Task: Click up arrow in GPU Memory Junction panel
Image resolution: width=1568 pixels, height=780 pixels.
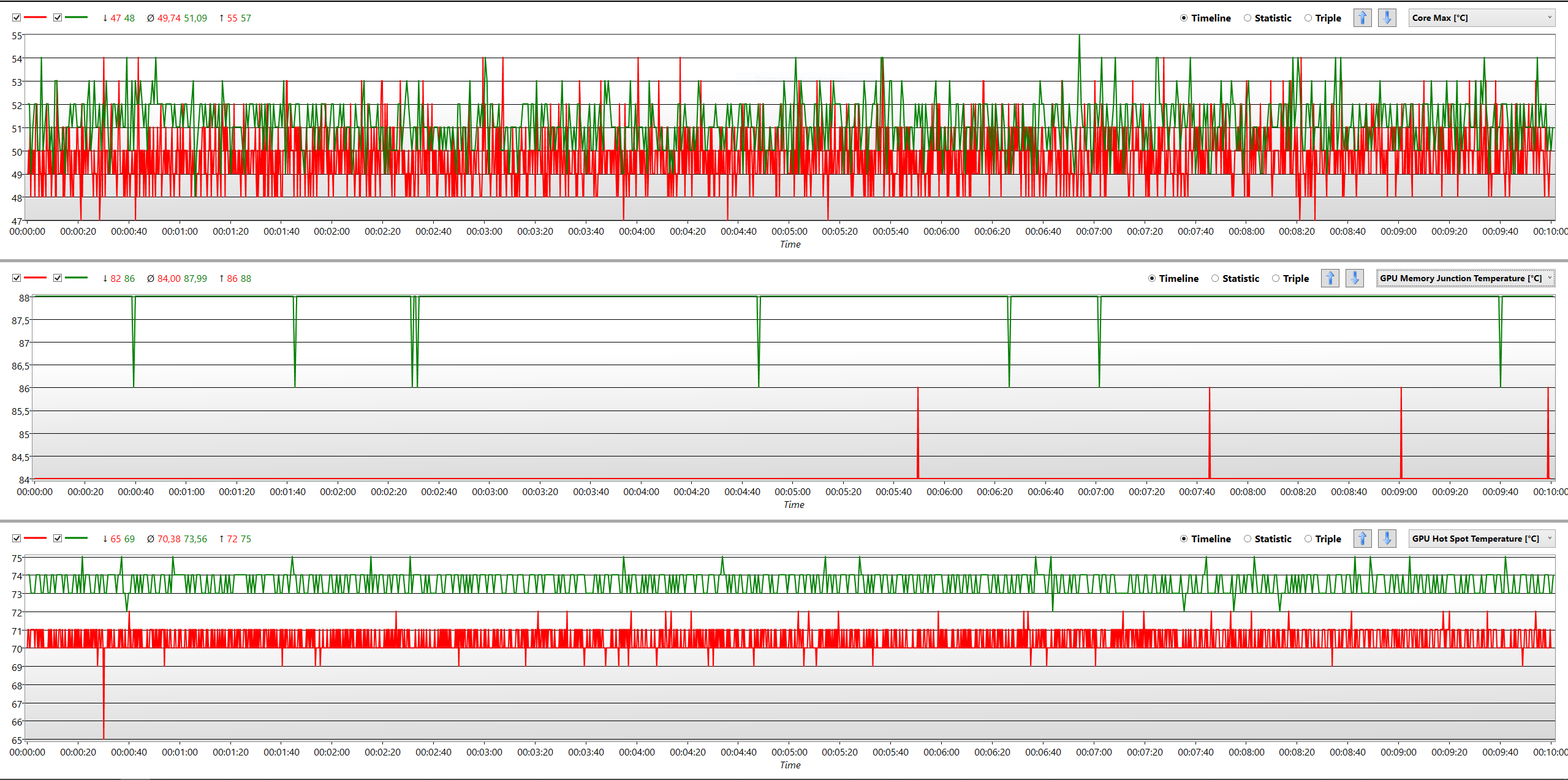Action: coord(1330,278)
